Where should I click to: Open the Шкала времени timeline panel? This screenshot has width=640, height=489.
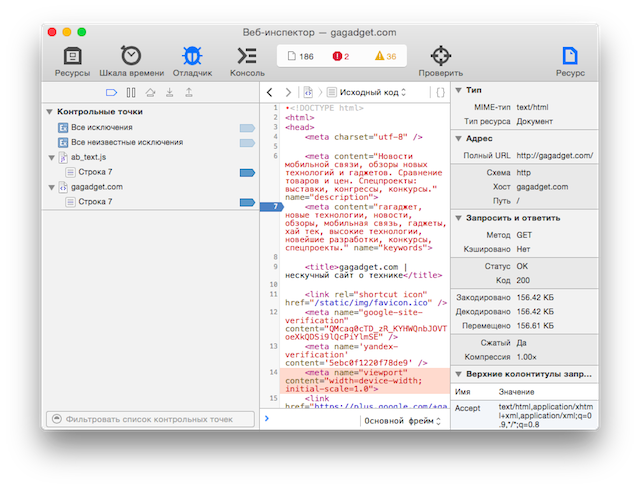[131, 62]
